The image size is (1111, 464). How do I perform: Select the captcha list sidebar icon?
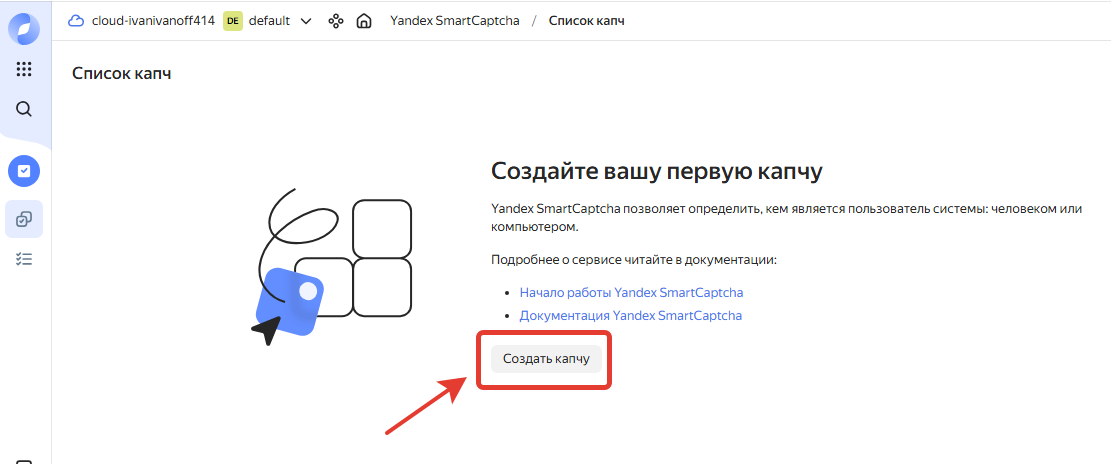tap(24, 218)
